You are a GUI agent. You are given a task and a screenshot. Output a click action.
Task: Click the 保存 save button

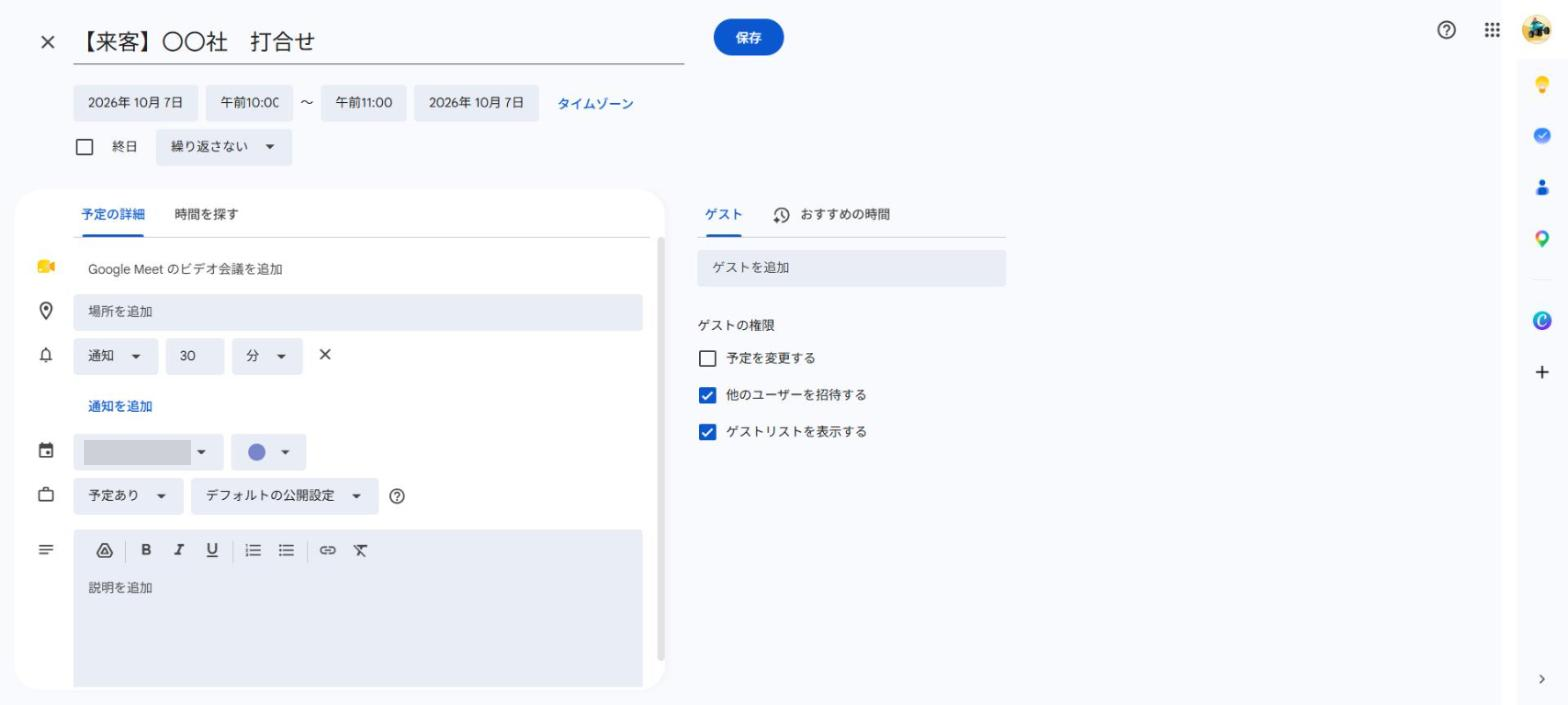(x=749, y=37)
